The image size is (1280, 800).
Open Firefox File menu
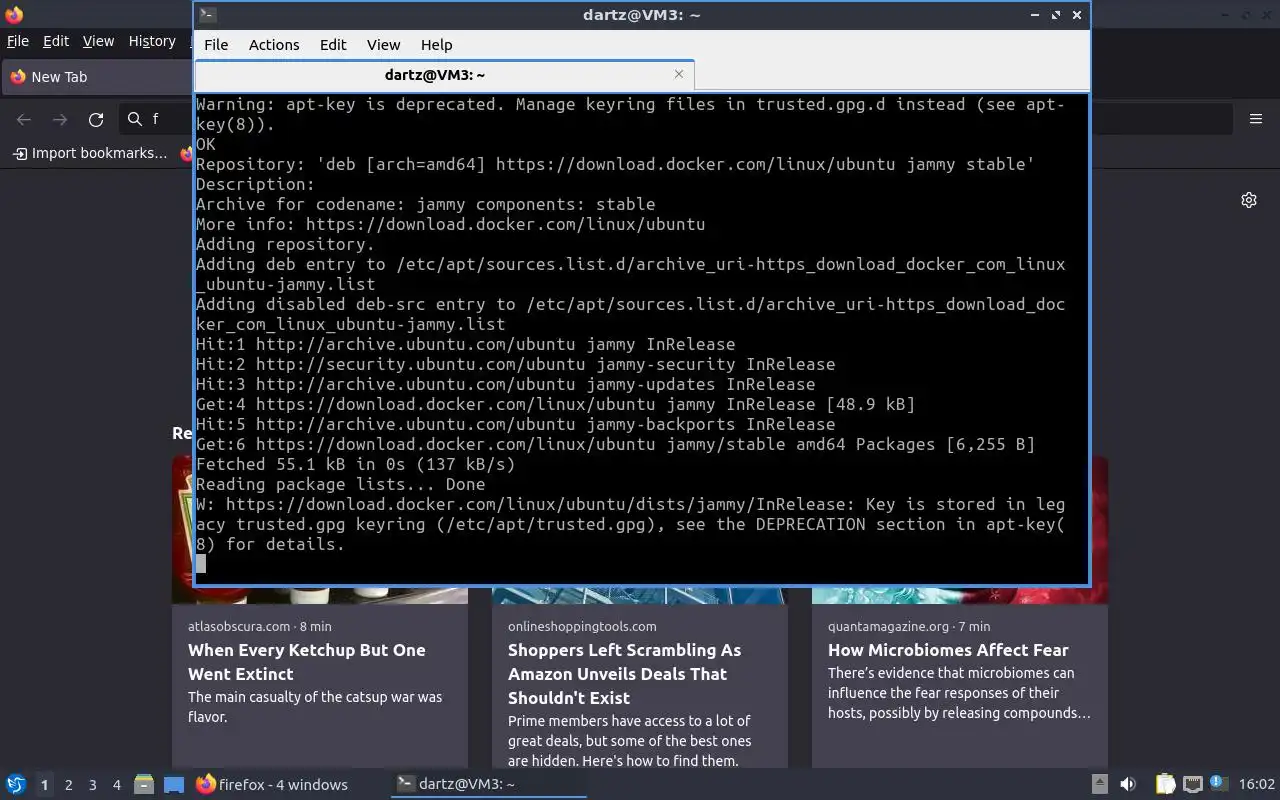point(18,41)
